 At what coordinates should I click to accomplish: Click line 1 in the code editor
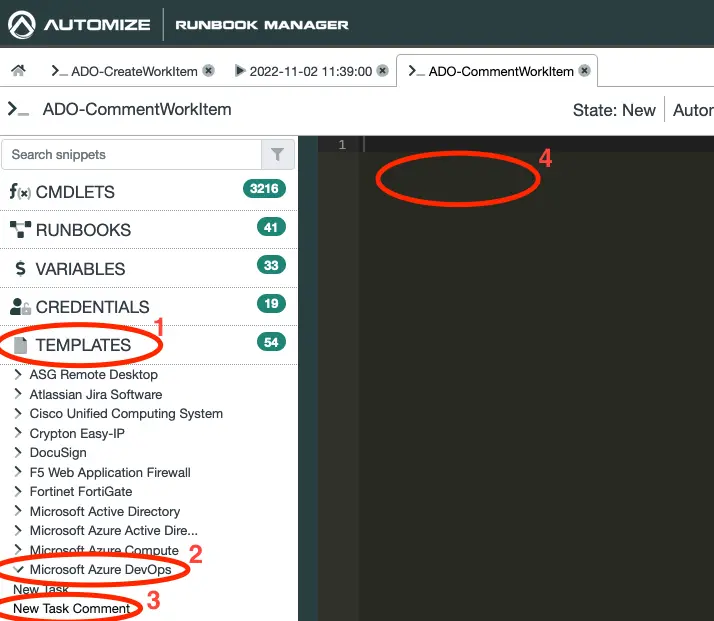530,145
